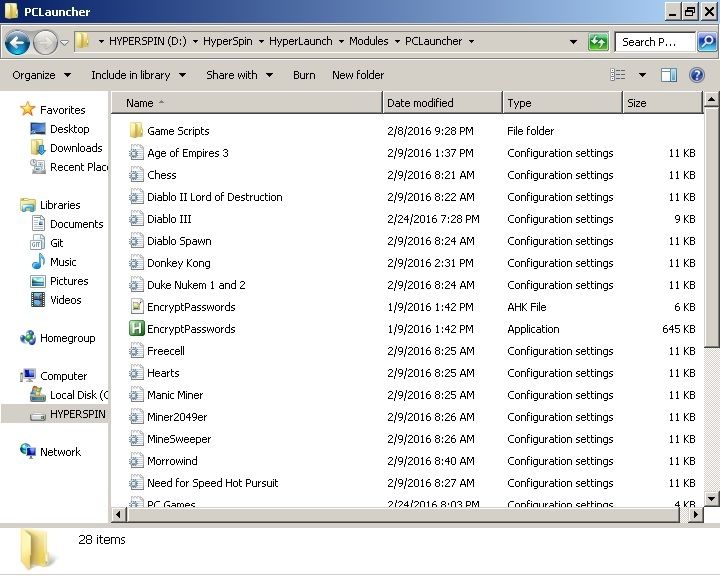720x576 pixels.
Task: Open Local Disk (C:) drive
Action: pos(69,395)
